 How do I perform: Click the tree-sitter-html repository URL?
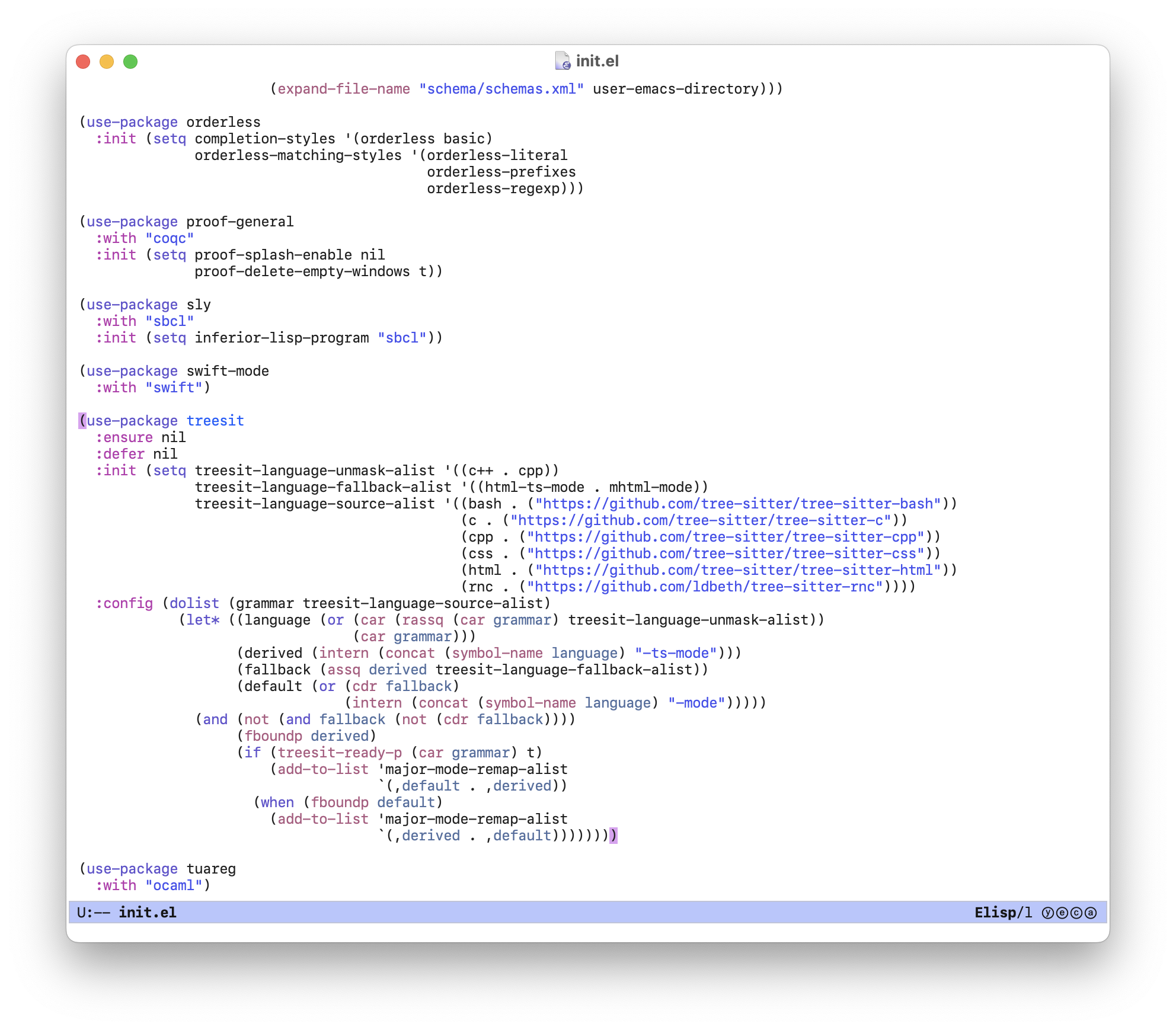pyautogui.click(x=737, y=570)
